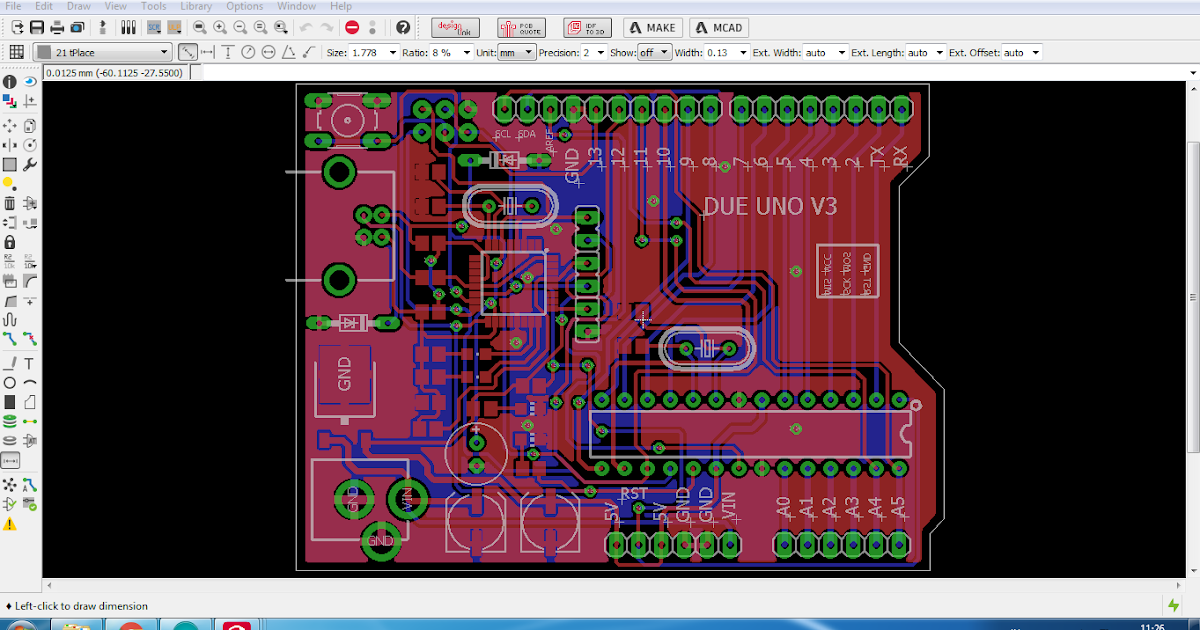Select the vertical dimension type option
The width and height of the screenshot is (1200, 630).
[228, 52]
